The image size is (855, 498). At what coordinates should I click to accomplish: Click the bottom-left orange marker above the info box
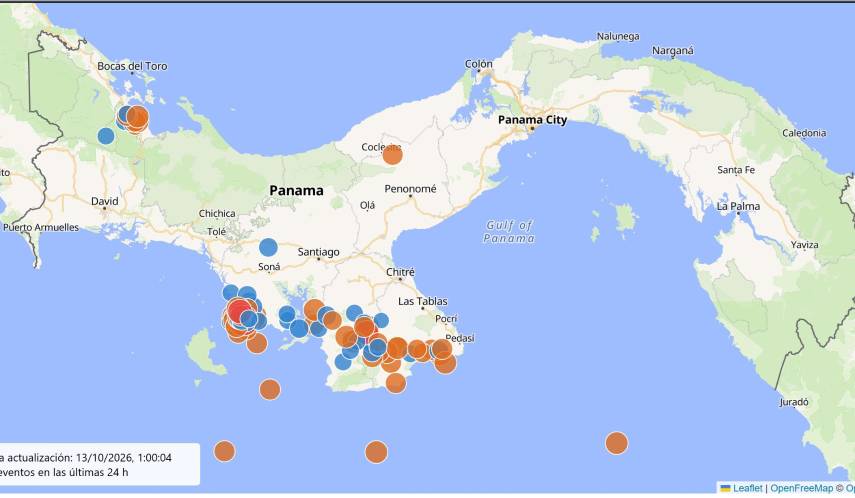coord(224,451)
